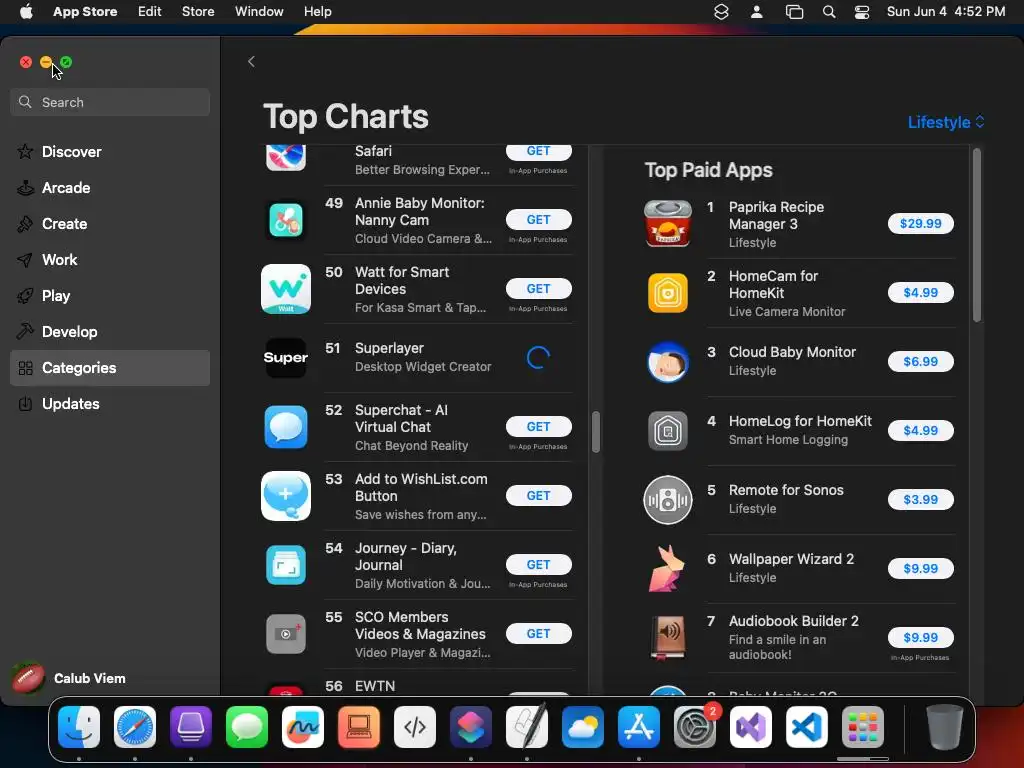The image size is (1024, 768).
Task: Open System Settings in the Dock
Action: click(694, 727)
